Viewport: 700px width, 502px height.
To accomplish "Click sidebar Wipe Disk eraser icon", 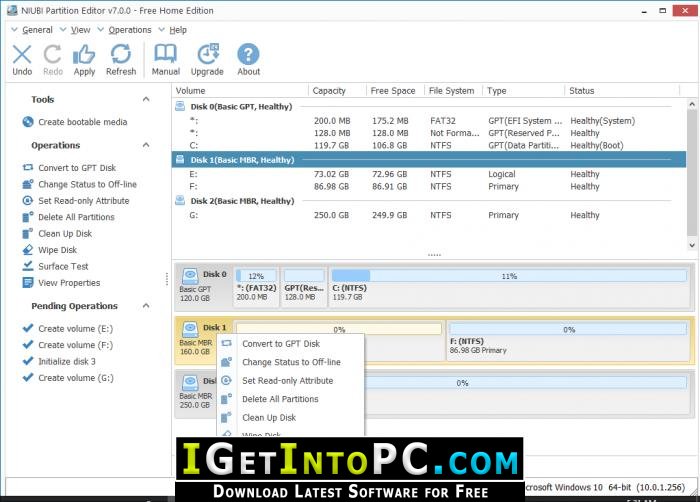I will tap(28, 250).
